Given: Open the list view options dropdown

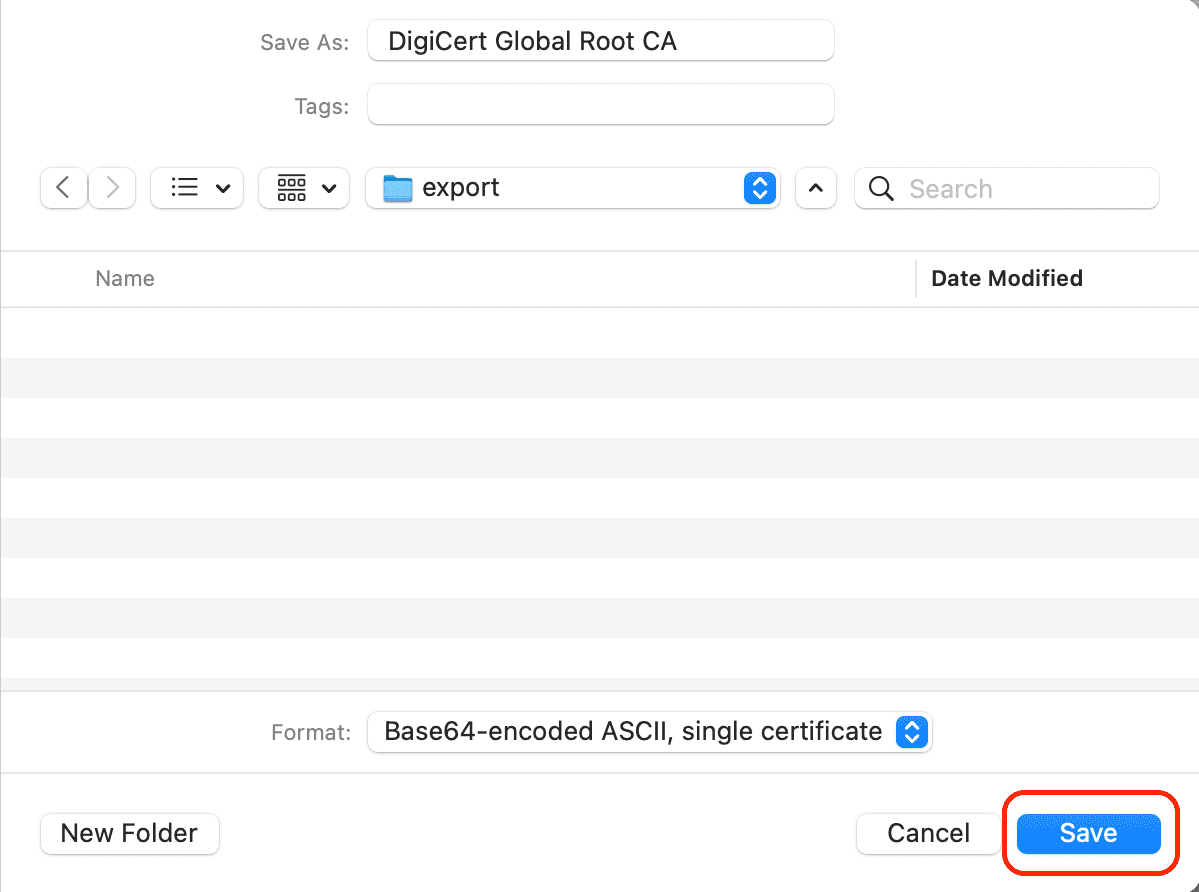Looking at the screenshot, I should 197,188.
